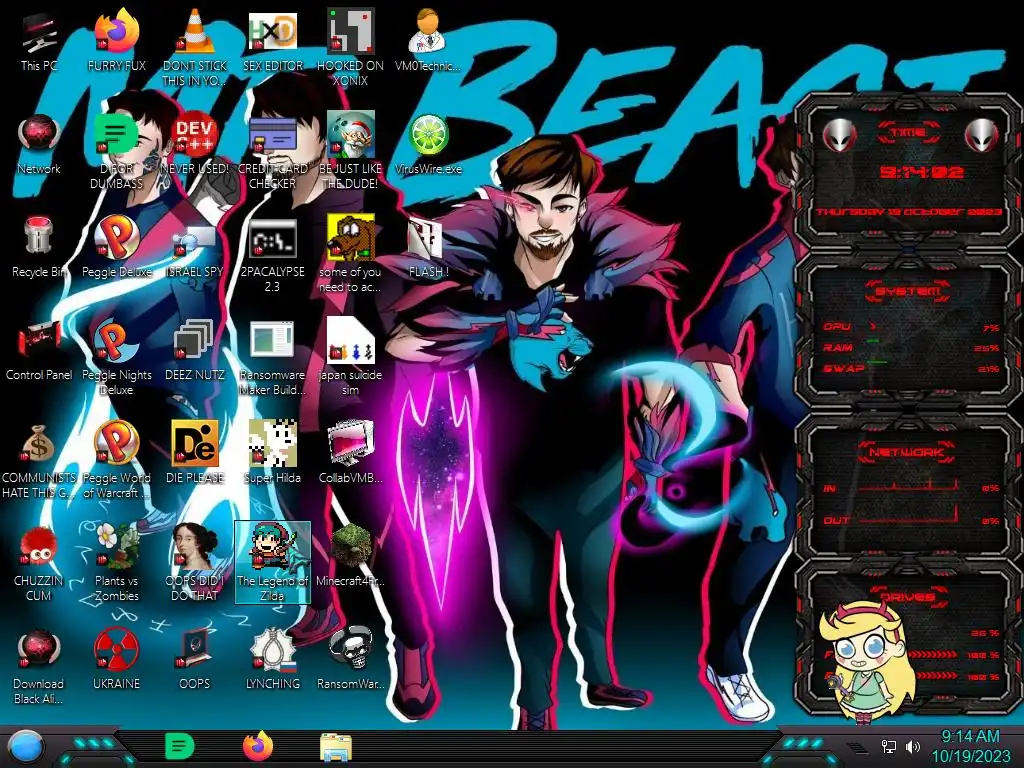Launch the Plants vs Zombies shortcut
Viewport: 1024px width, 768px height.
click(117, 563)
